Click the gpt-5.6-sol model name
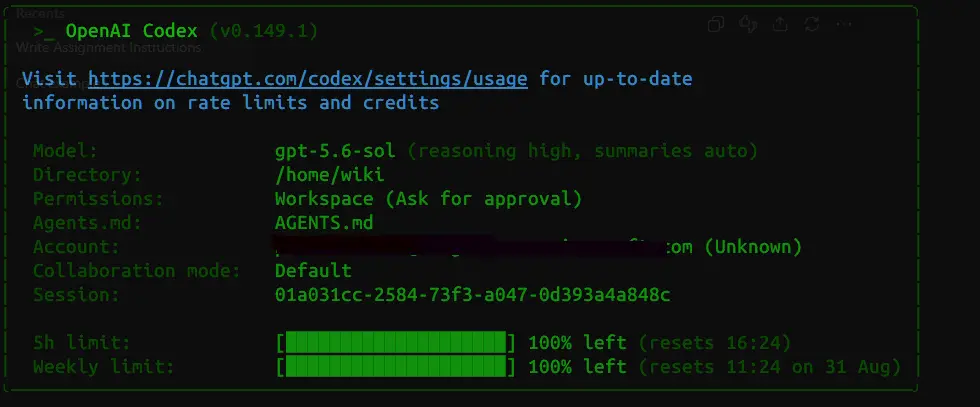The image size is (980, 407). [x=335, y=151]
